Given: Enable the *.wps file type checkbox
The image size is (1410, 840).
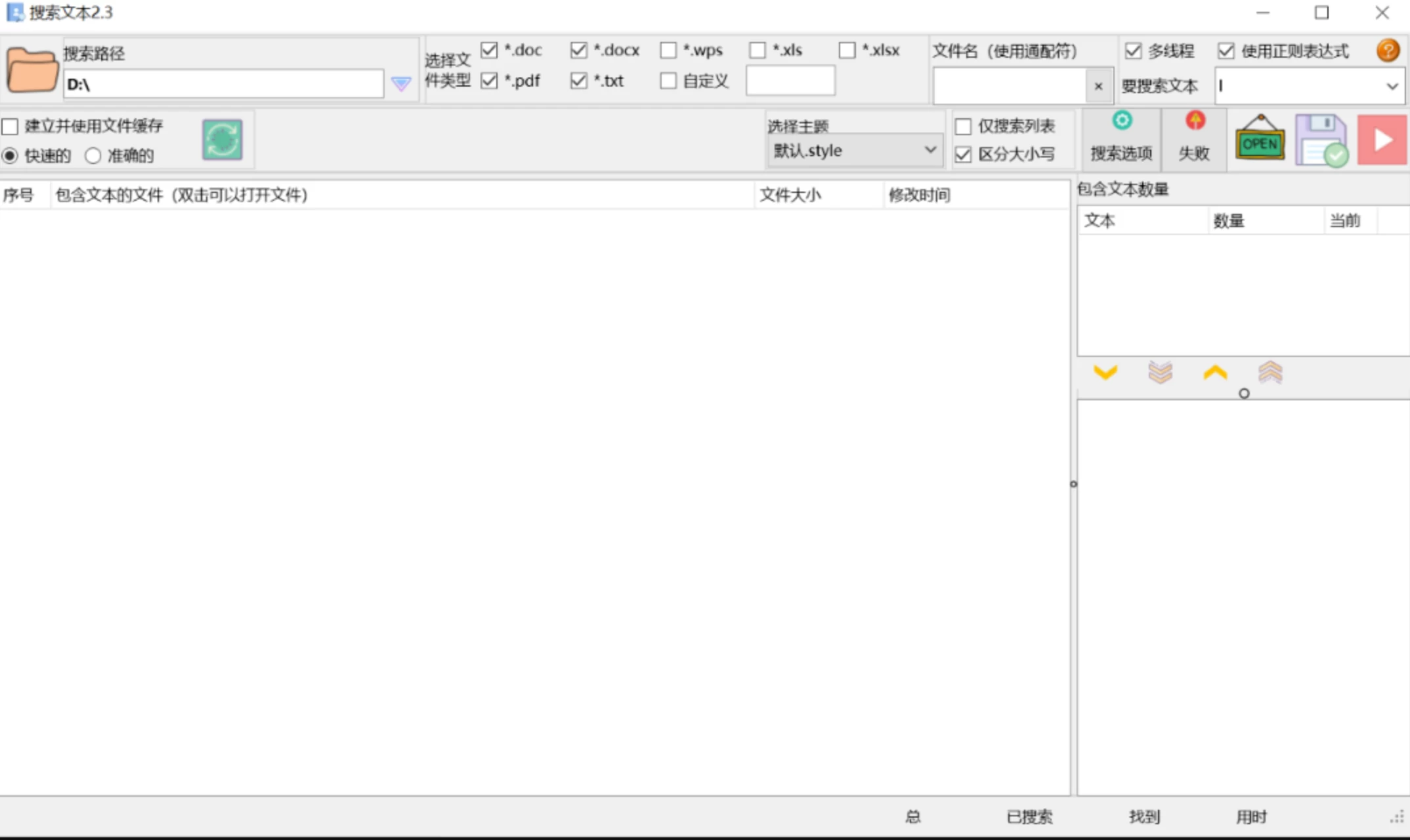Looking at the screenshot, I should point(668,51).
